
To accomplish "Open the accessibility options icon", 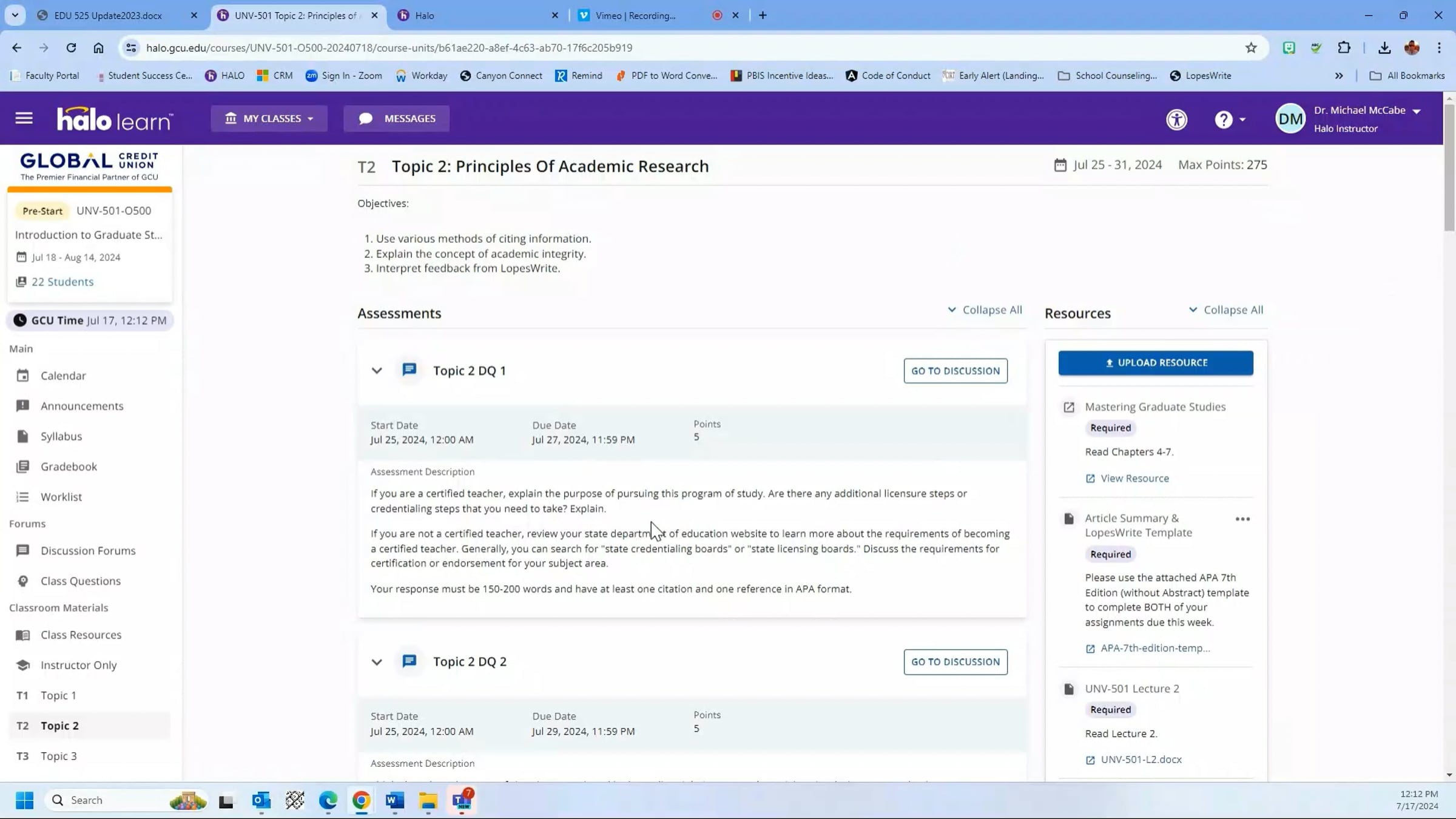I will tap(1176, 120).
